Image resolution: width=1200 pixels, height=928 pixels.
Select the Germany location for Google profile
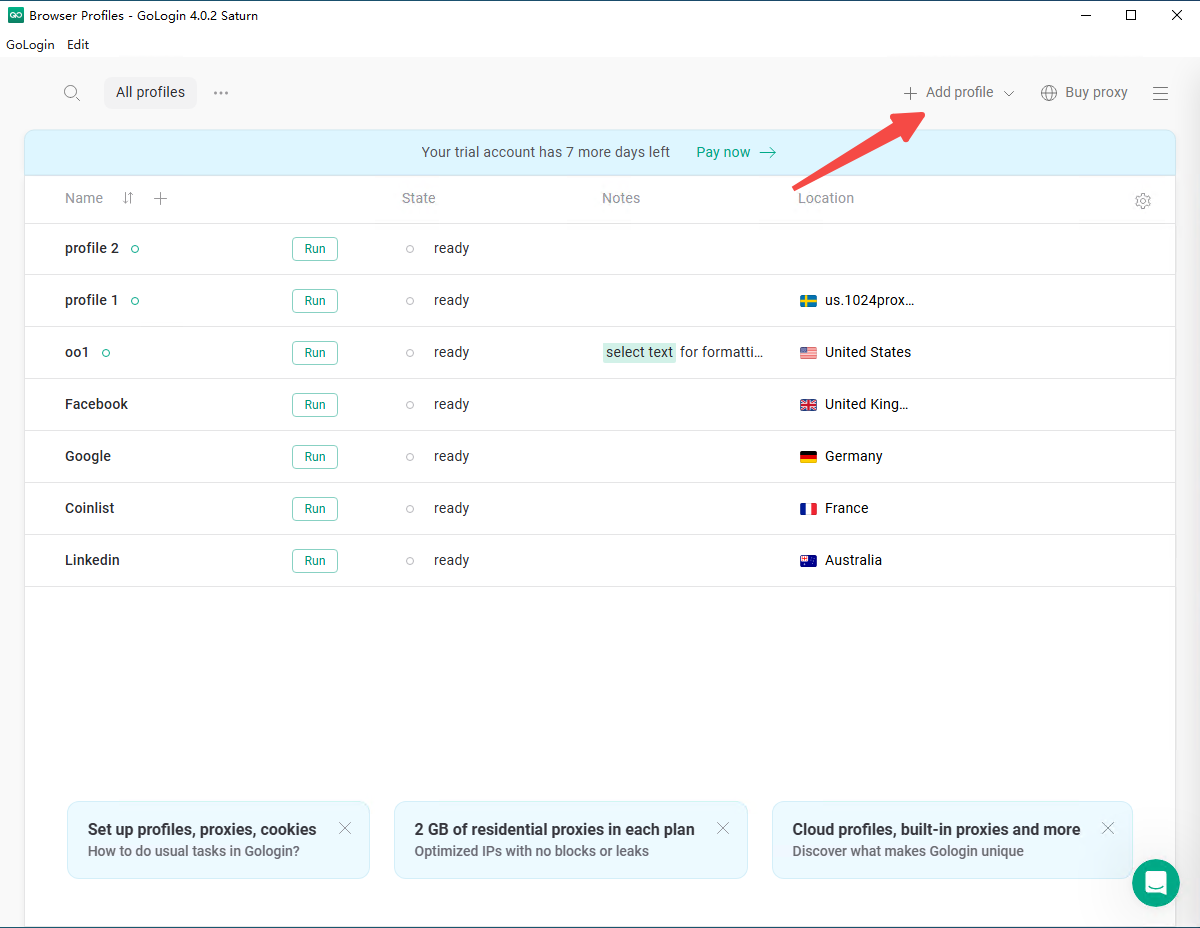click(852, 456)
